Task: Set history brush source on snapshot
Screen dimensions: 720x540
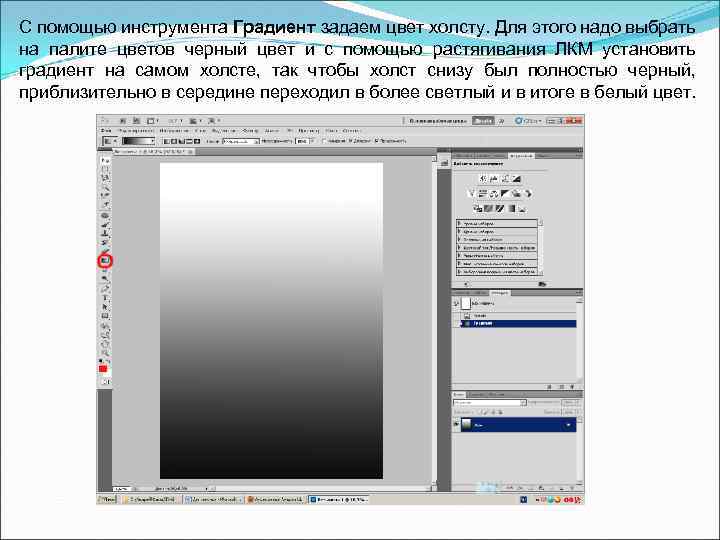Action: [456, 304]
